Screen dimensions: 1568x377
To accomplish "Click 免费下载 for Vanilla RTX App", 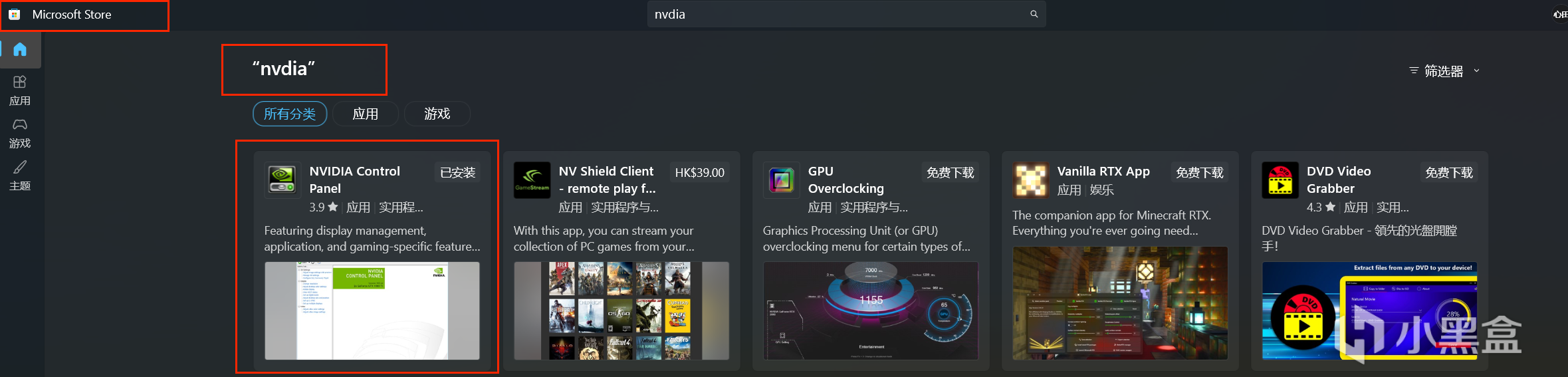I will coord(1199,173).
